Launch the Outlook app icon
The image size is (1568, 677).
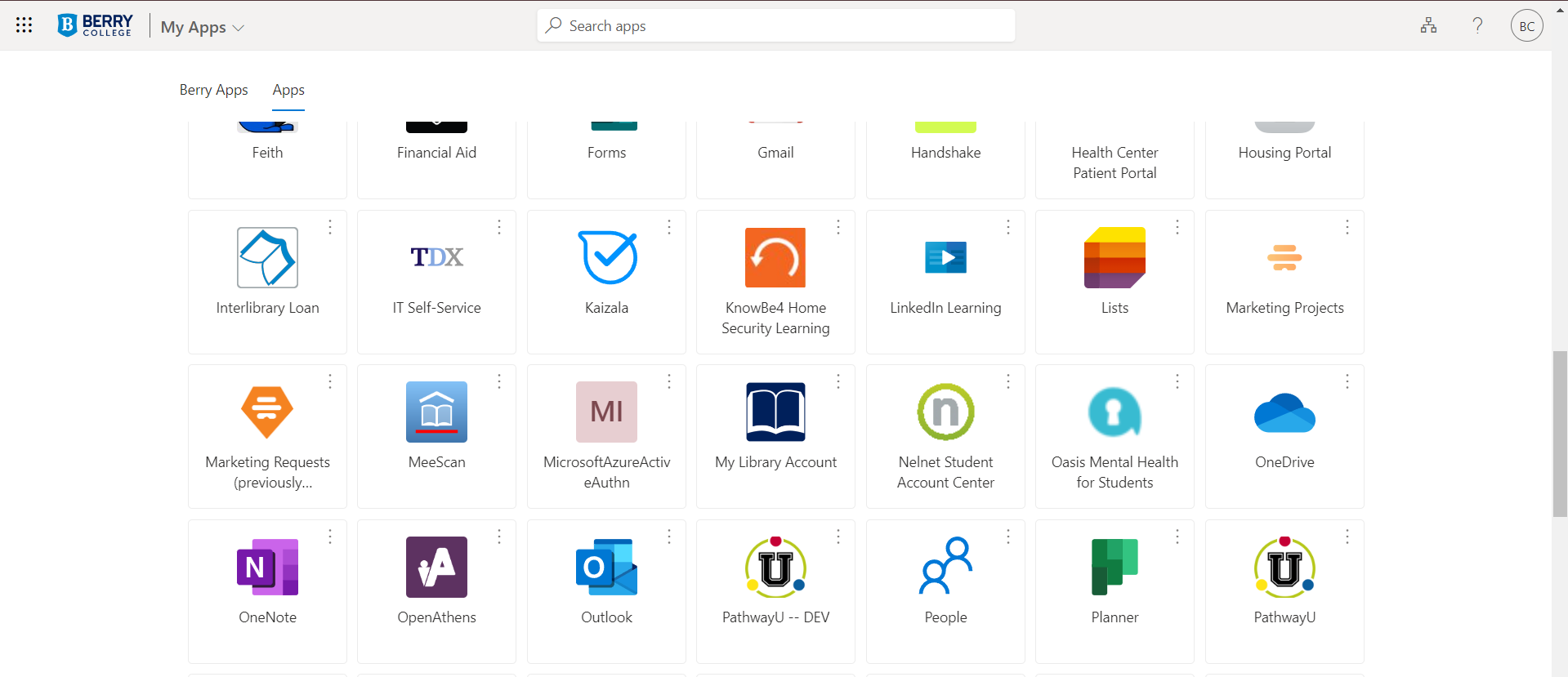607,567
